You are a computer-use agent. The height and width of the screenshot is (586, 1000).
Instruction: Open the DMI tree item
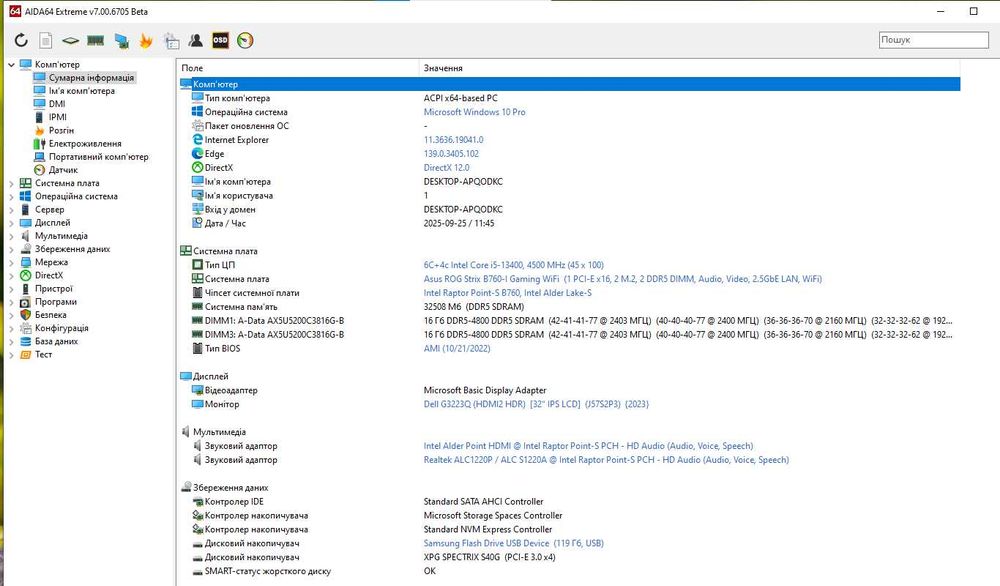[x=57, y=104]
